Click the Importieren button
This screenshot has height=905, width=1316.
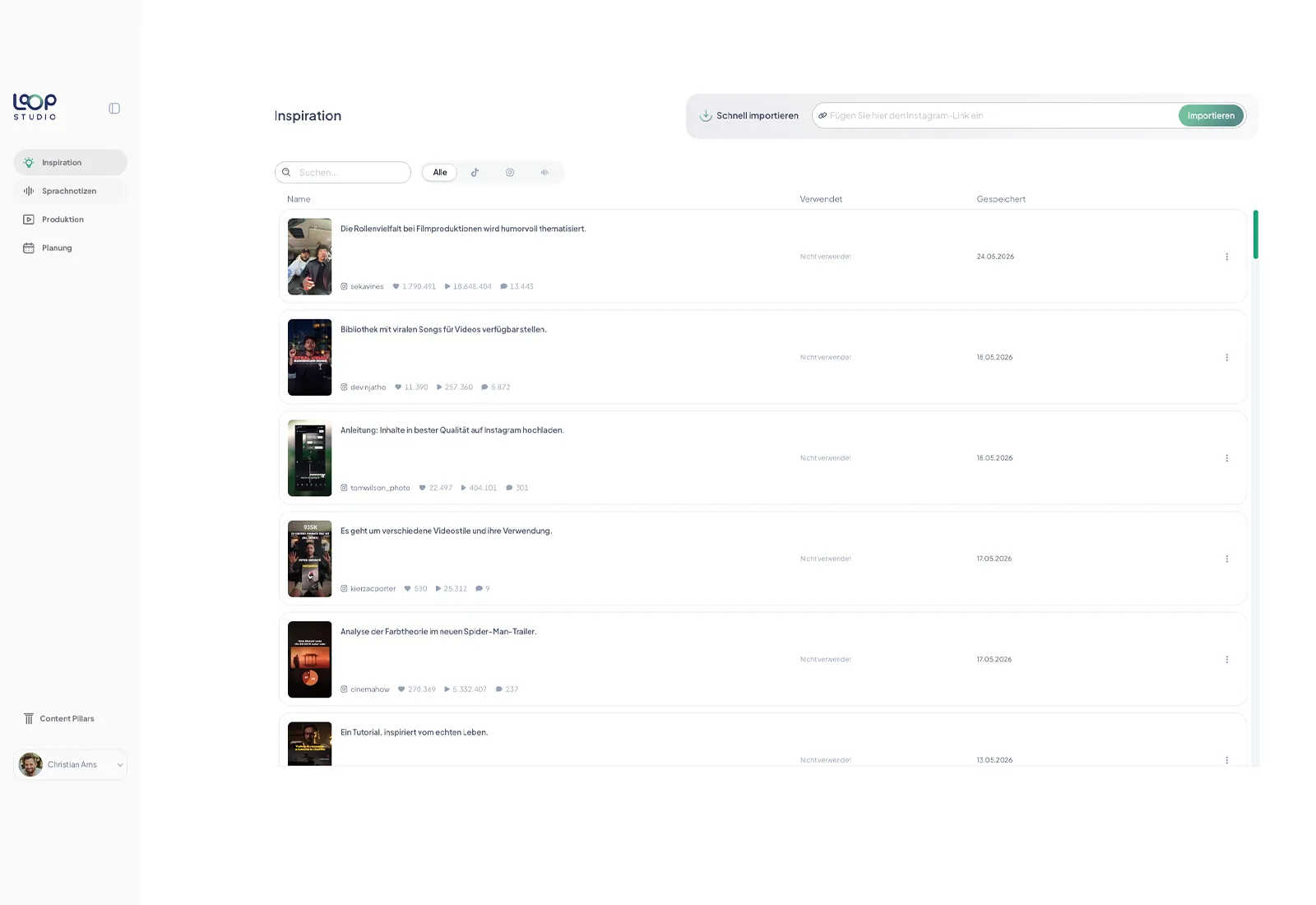(x=1211, y=115)
